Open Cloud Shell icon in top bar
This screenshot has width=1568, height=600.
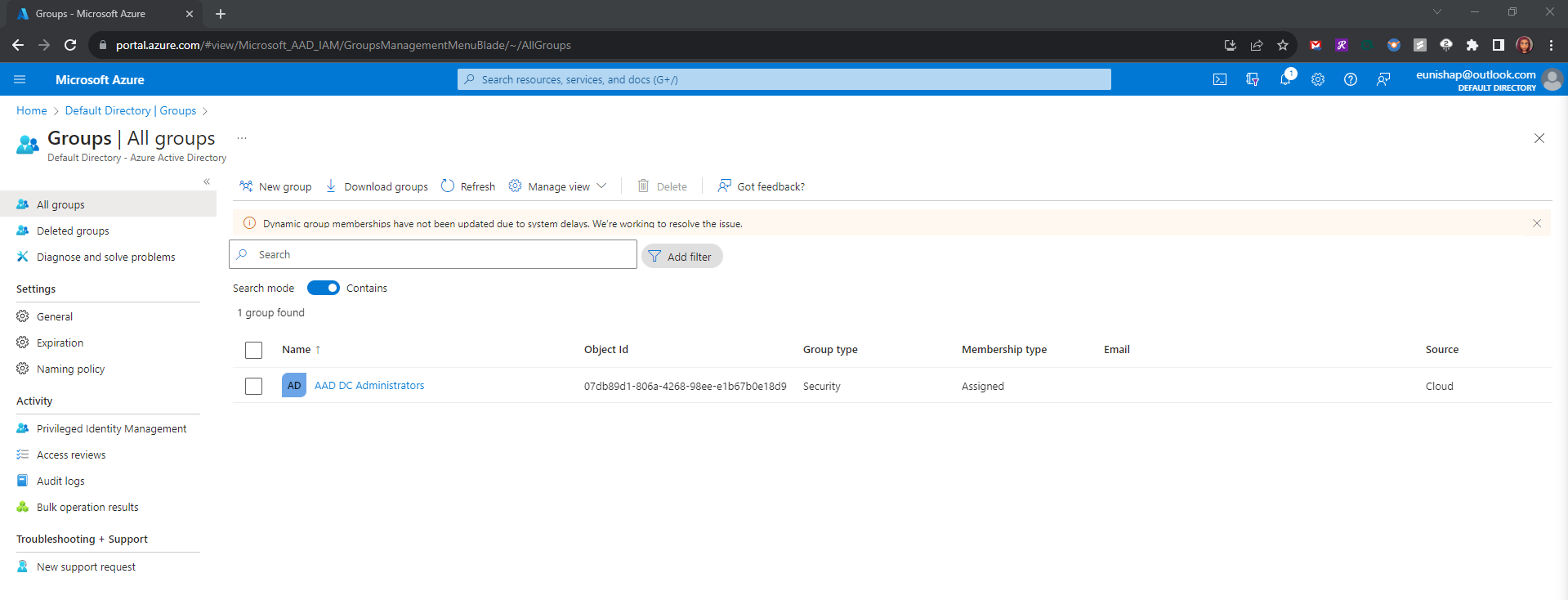(1219, 79)
